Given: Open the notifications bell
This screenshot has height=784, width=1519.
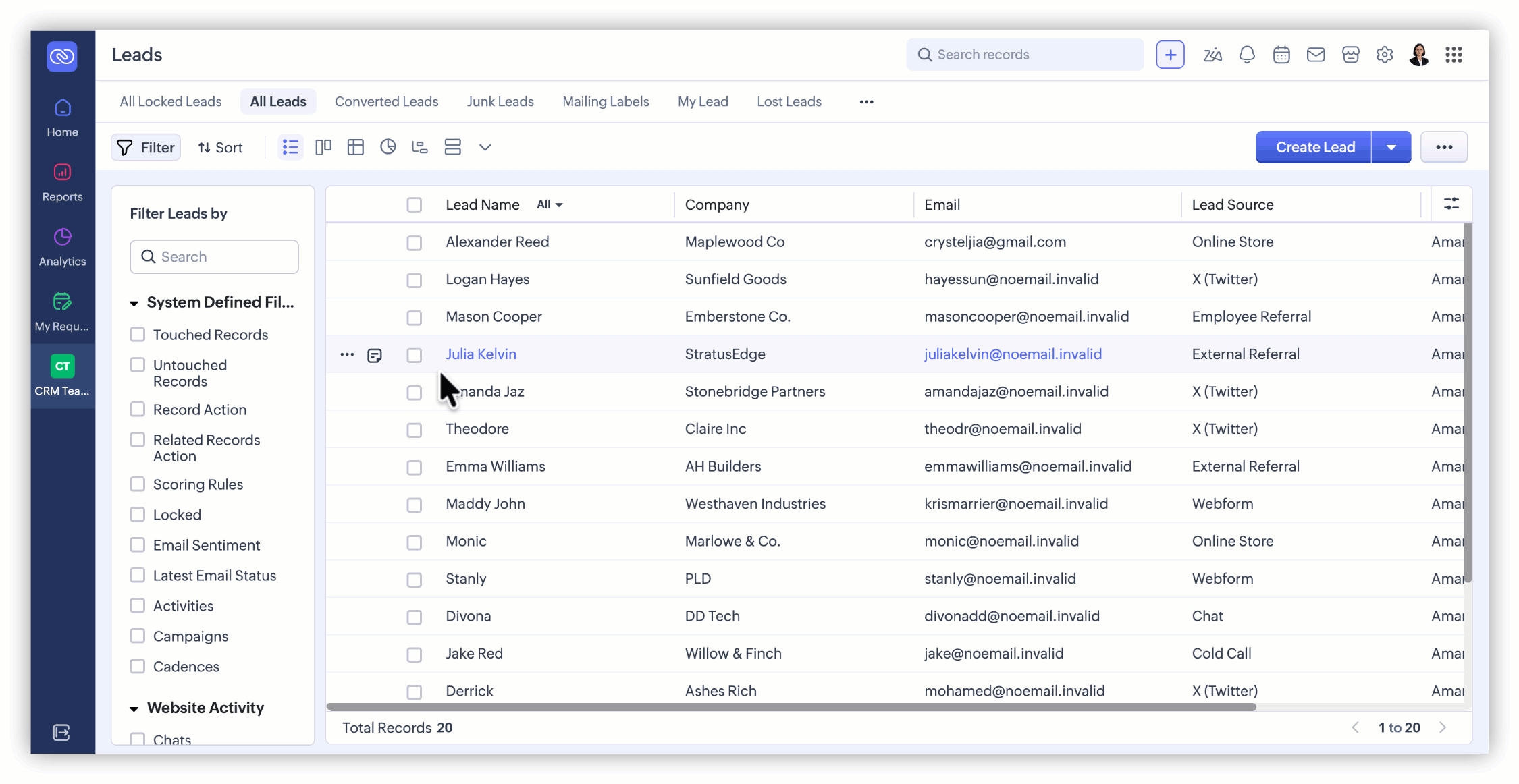Looking at the screenshot, I should click(1247, 55).
